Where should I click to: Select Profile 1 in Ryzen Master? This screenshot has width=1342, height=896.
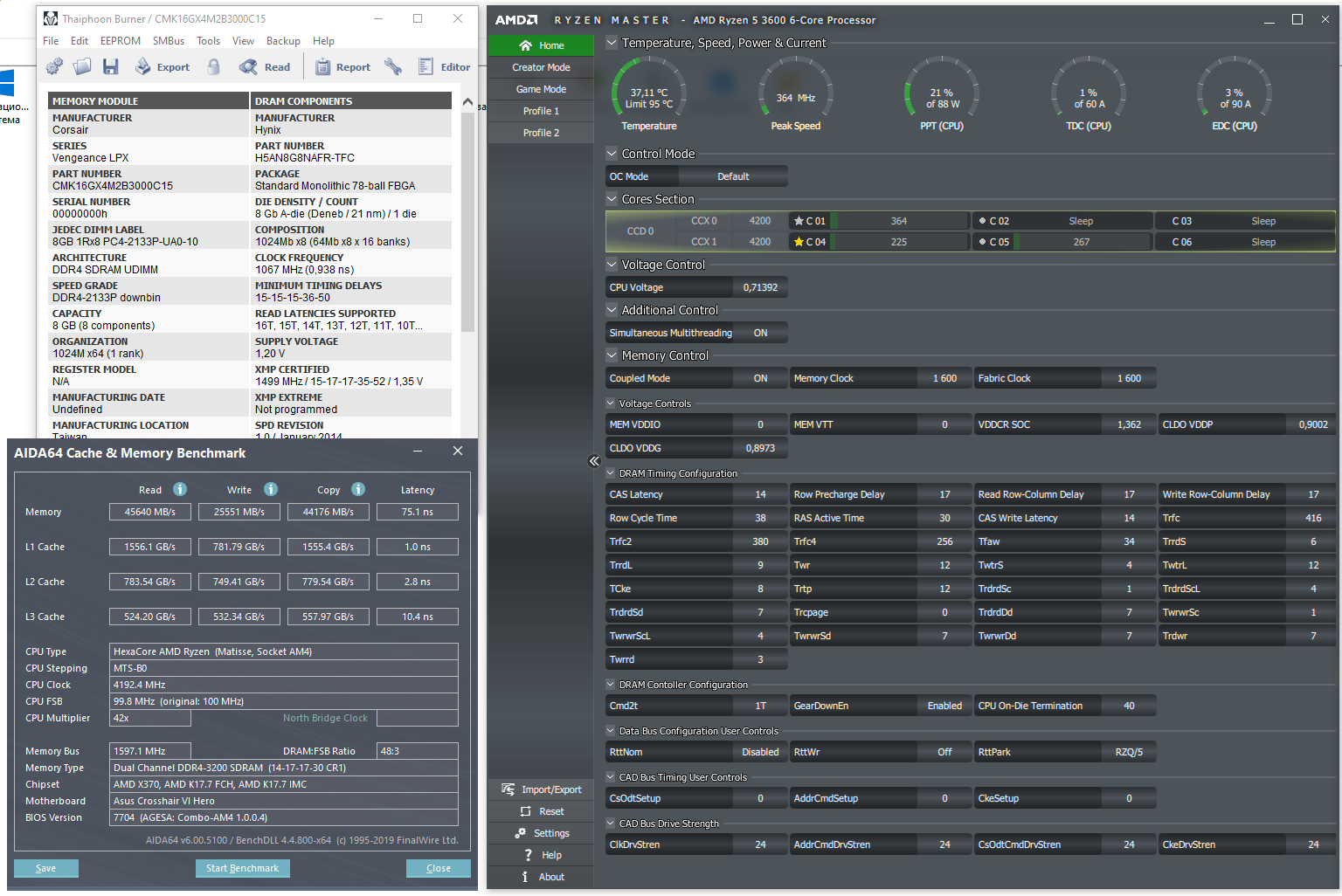pyautogui.click(x=542, y=111)
